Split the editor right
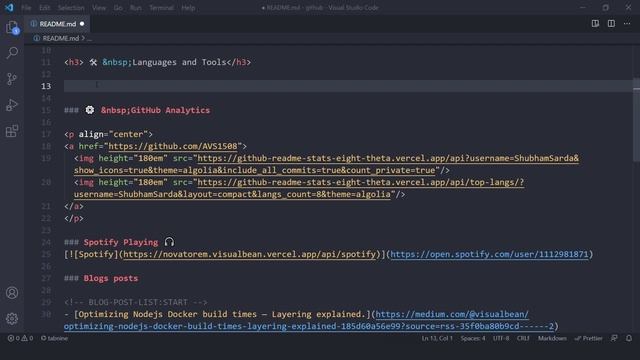This screenshot has width=640, height=360. [611, 24]
